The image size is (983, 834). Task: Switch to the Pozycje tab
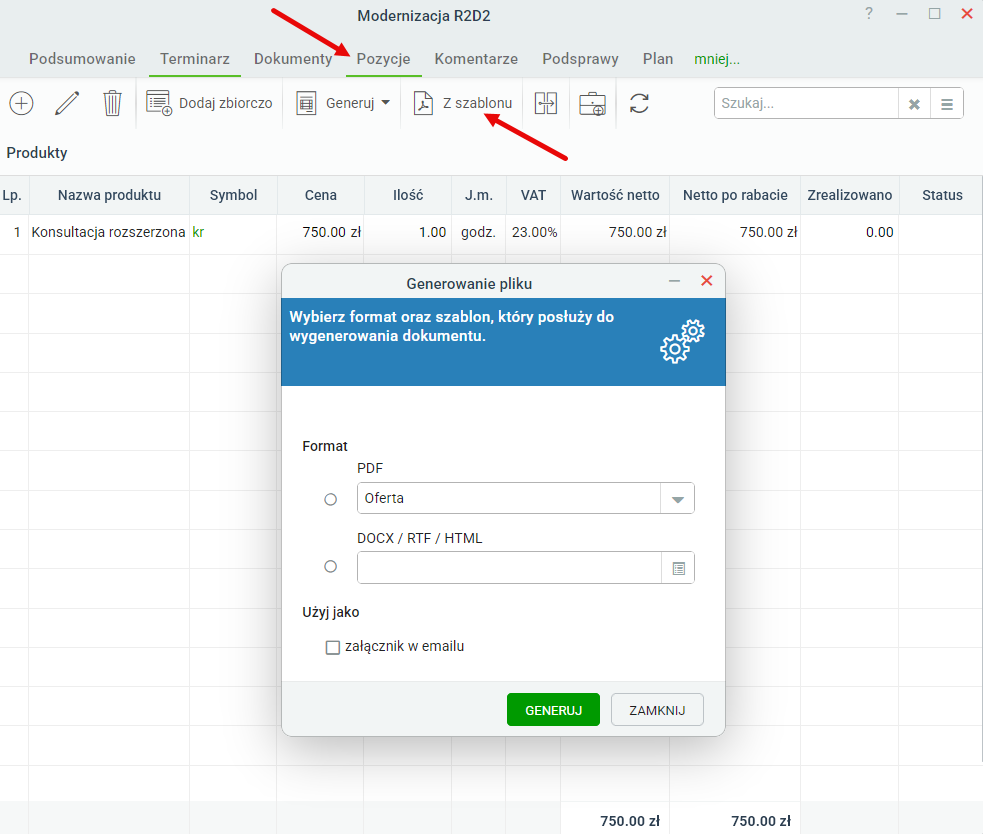[x=384, y=59]
